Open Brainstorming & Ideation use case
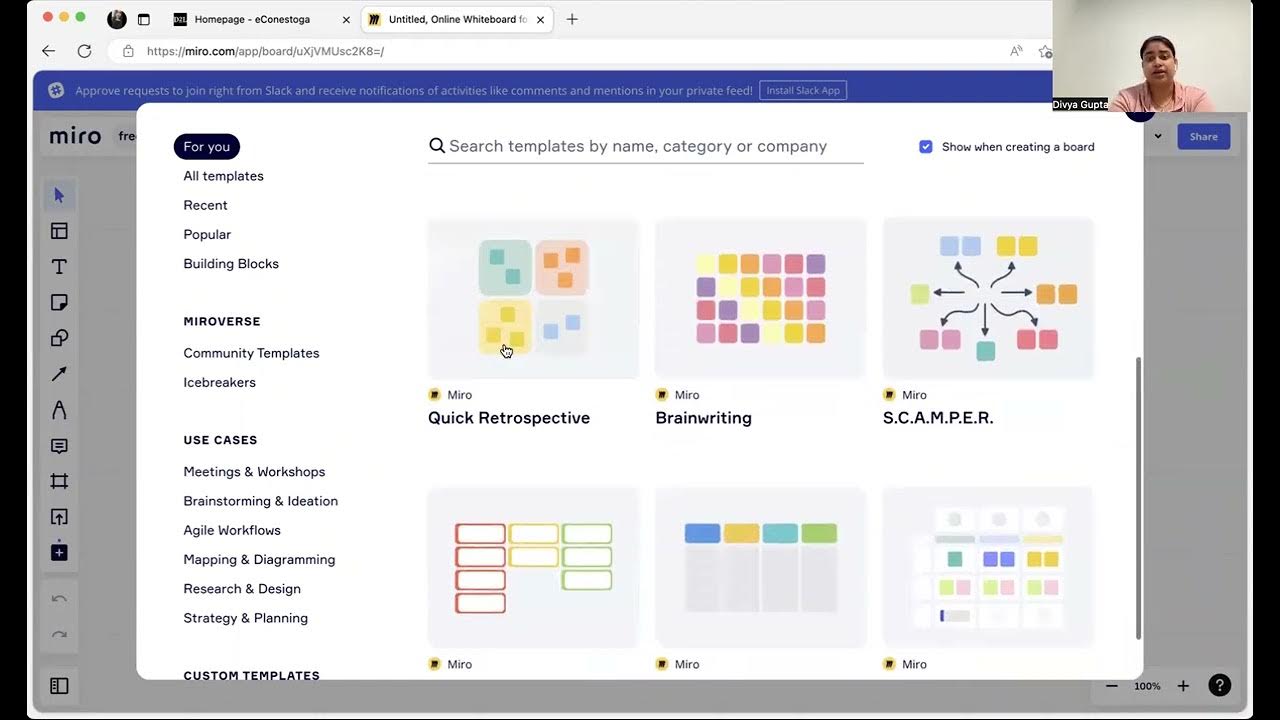 tap(261, 501)
